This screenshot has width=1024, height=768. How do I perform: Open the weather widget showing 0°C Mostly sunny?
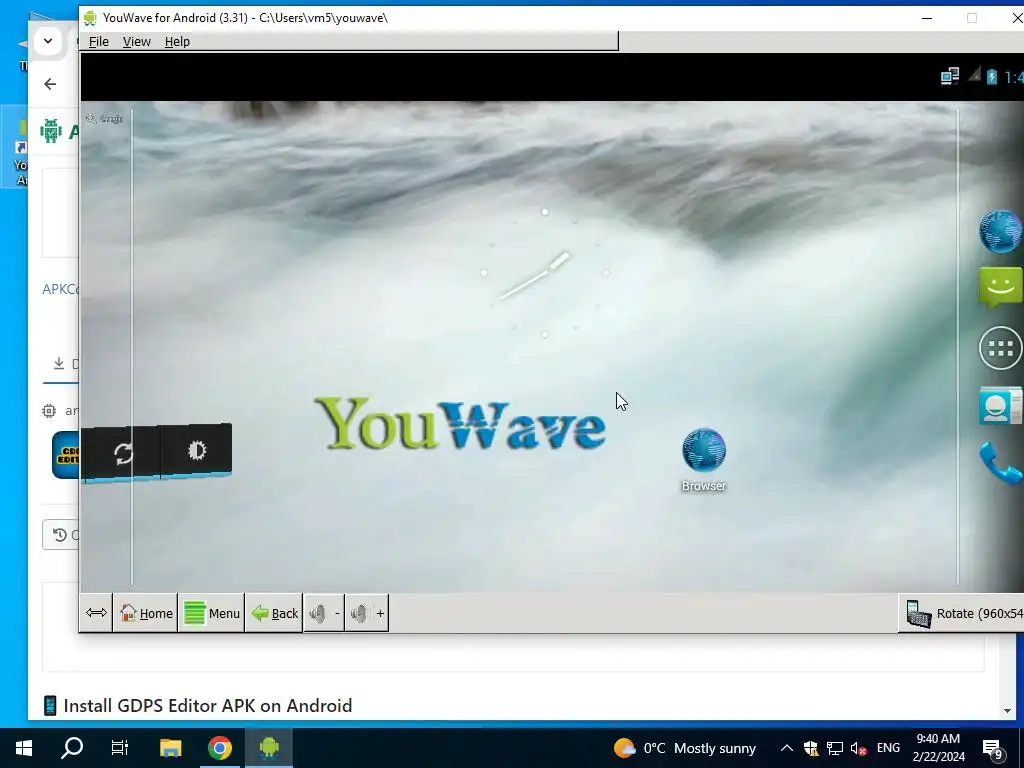685,748
